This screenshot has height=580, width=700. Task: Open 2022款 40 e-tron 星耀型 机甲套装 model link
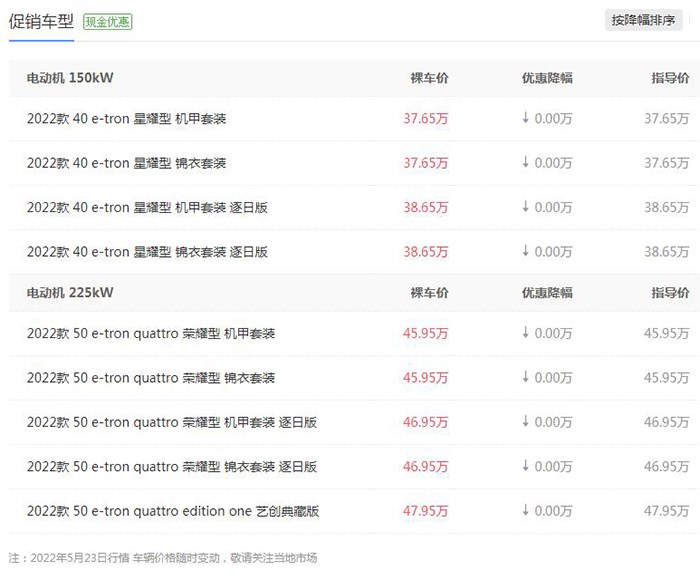[x=127, y=119]
